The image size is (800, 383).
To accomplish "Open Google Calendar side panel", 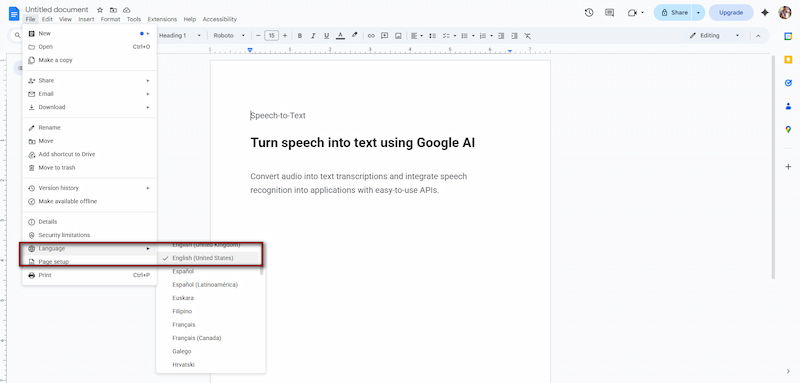I will click(788, 35).
